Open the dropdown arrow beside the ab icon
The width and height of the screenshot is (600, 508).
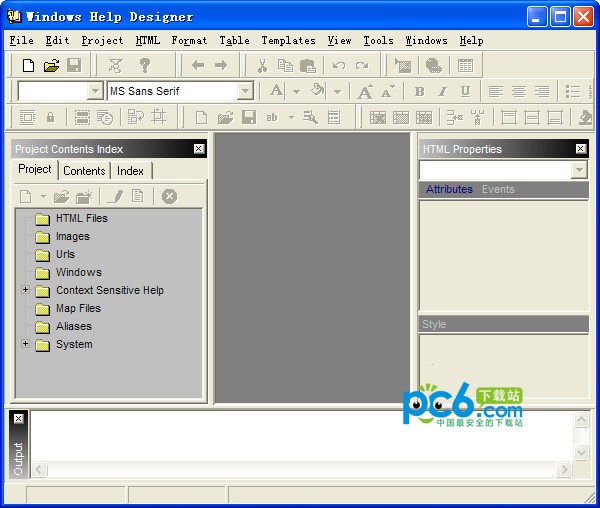pyautogui.click(x=292, y=117)
